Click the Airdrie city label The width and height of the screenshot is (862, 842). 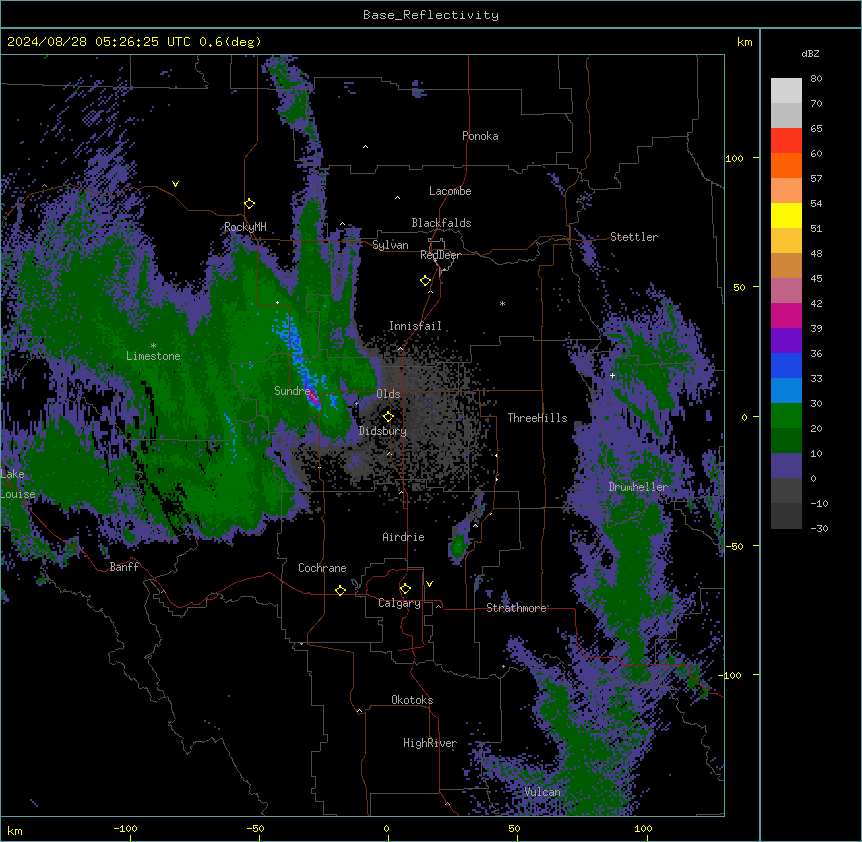(403, 537)
